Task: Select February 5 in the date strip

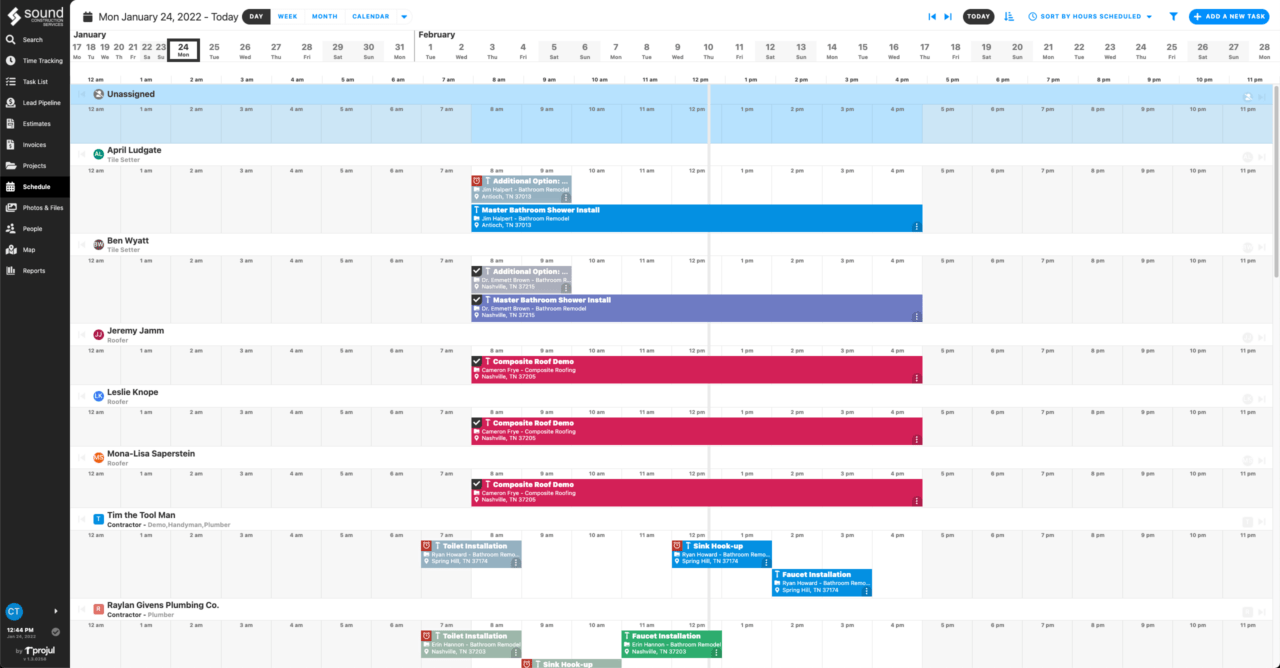Action: click(x=555, y=47)
